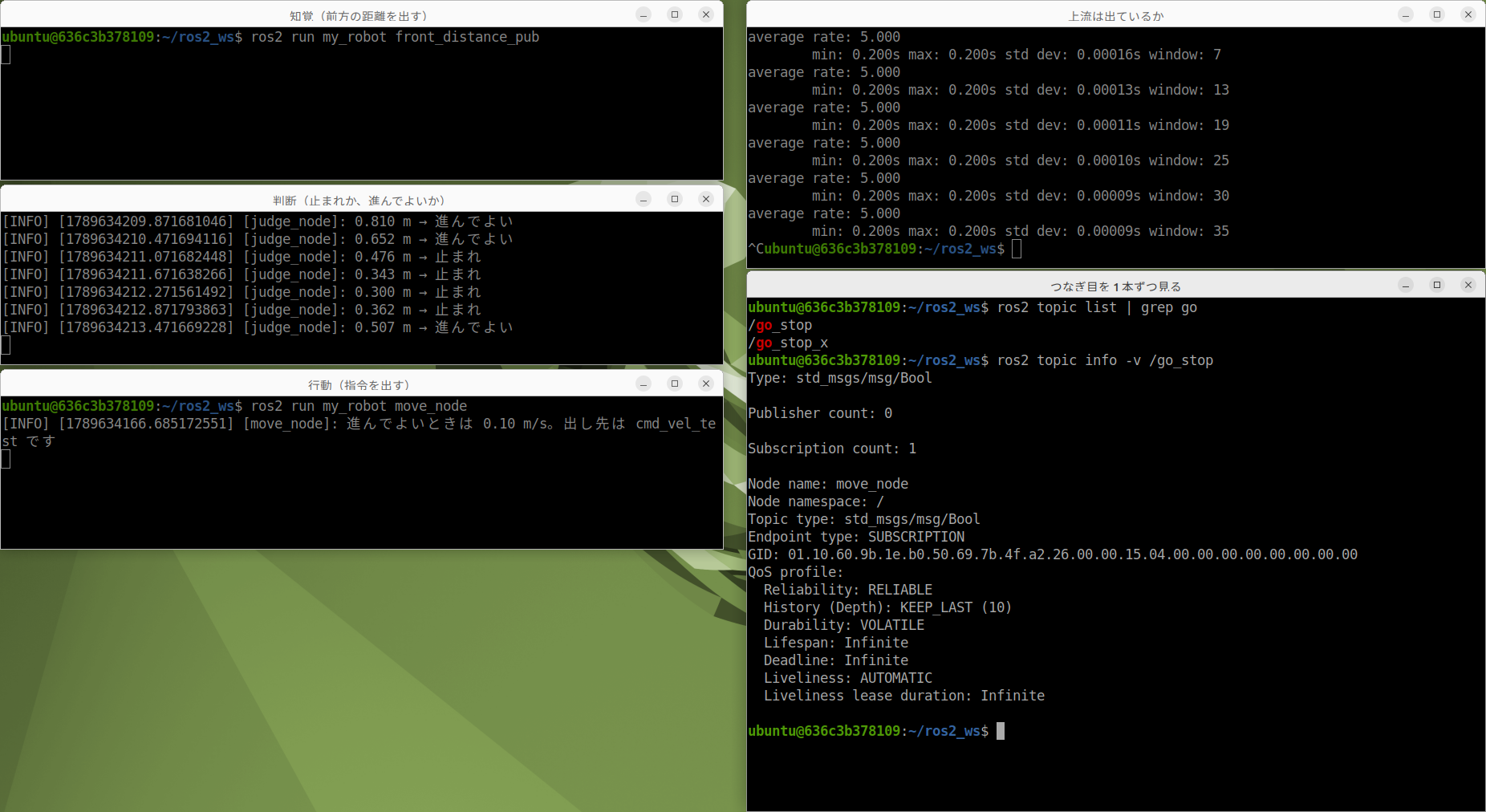Image resolution: width=1486 pixels, height=812 pixels.
Task: Minimize the 上流は出ているか window
Action: click(x=1406, y=14)
